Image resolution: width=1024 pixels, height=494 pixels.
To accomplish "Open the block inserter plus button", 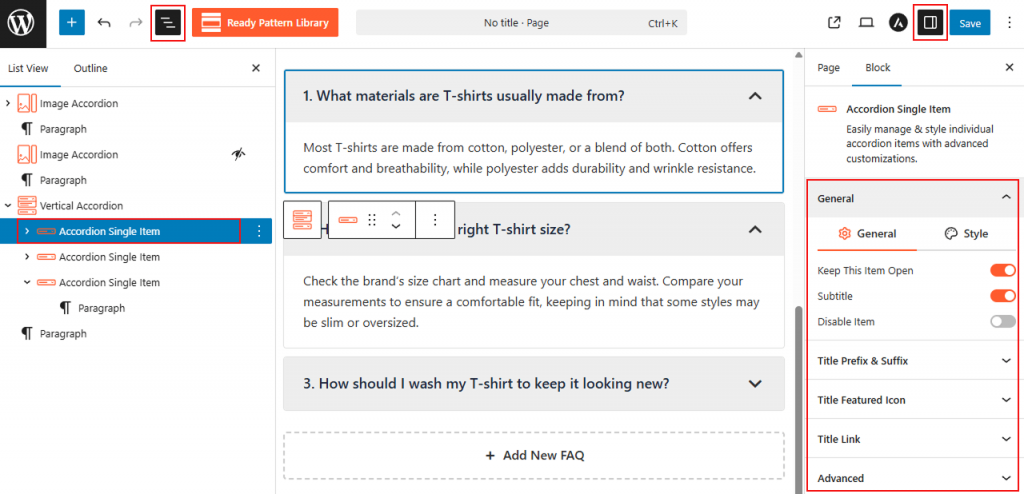I will coord(72,22).
